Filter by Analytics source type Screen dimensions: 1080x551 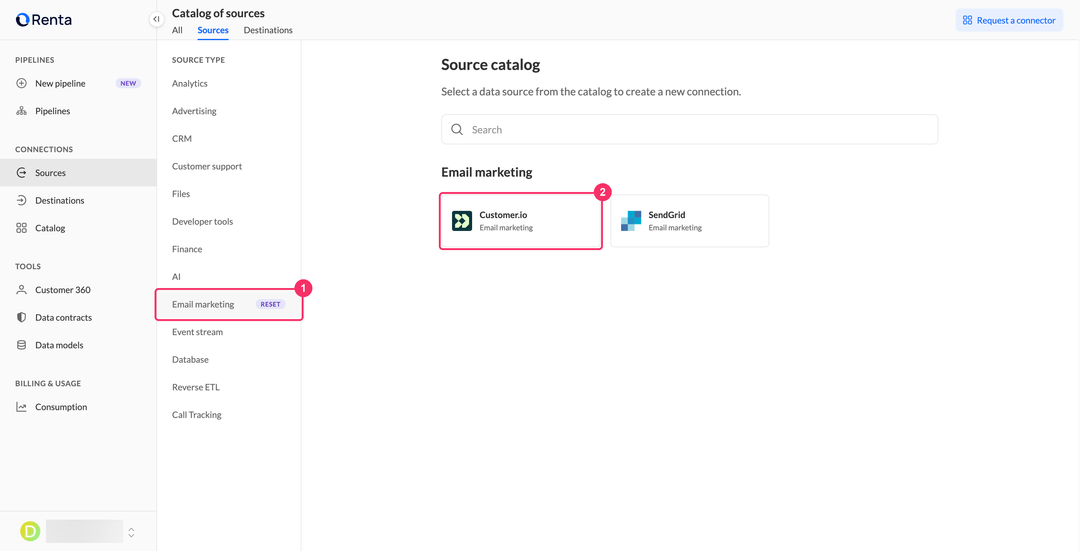click(x=190, y=83)
